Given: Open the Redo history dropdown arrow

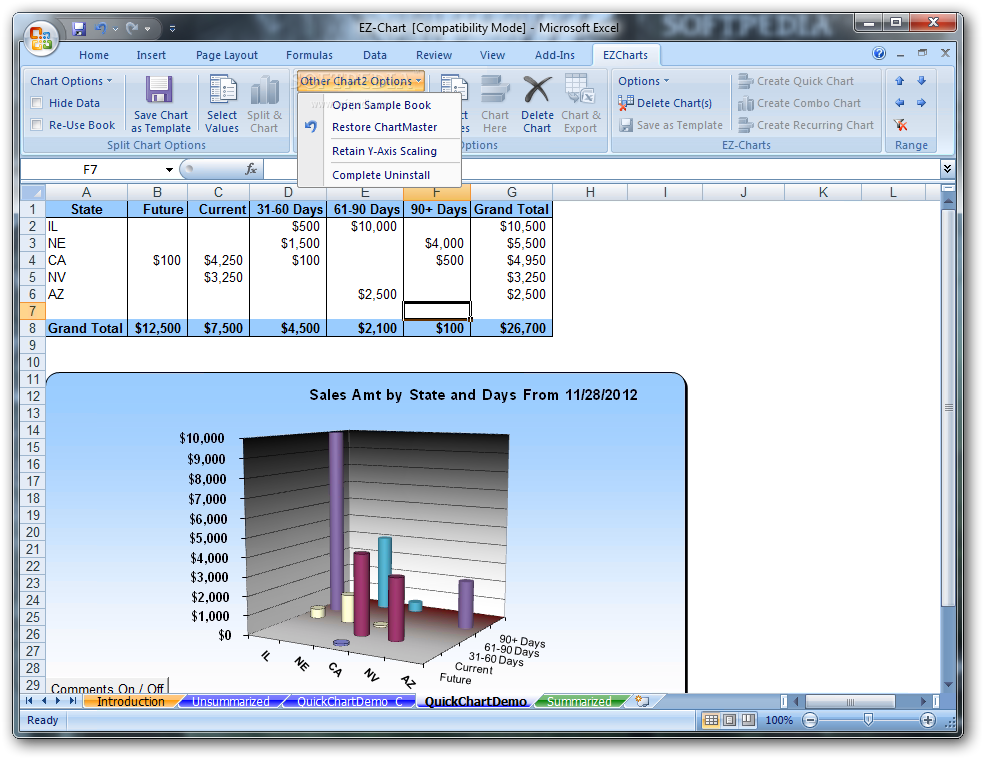Looking at the screenshot, I should [147, 29].
